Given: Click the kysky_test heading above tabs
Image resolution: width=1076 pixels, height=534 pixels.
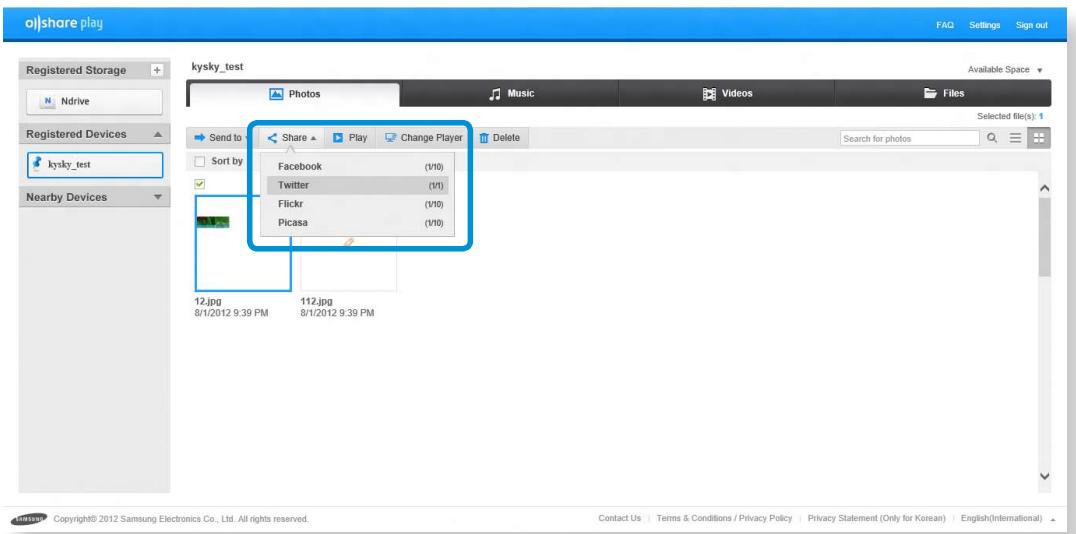Looking at the screenshot, I should [x=218, y=67].
